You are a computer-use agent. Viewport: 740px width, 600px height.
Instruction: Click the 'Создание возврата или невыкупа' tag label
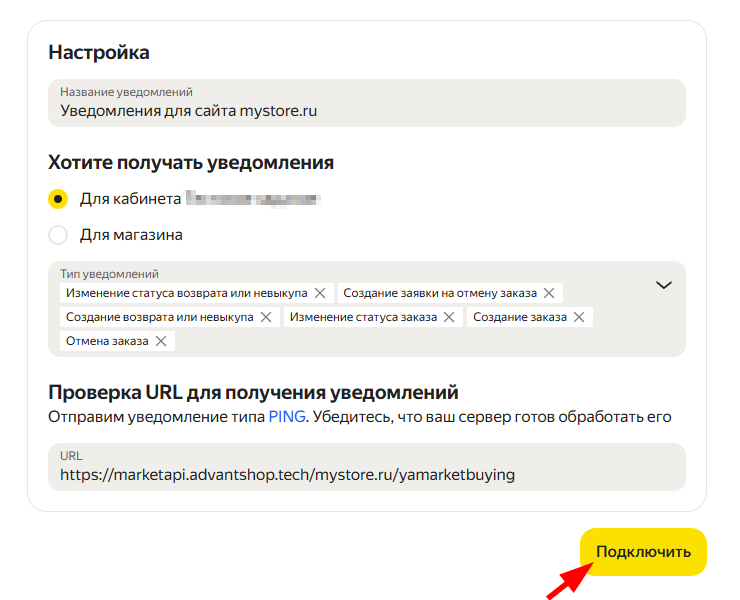(159, 317)
